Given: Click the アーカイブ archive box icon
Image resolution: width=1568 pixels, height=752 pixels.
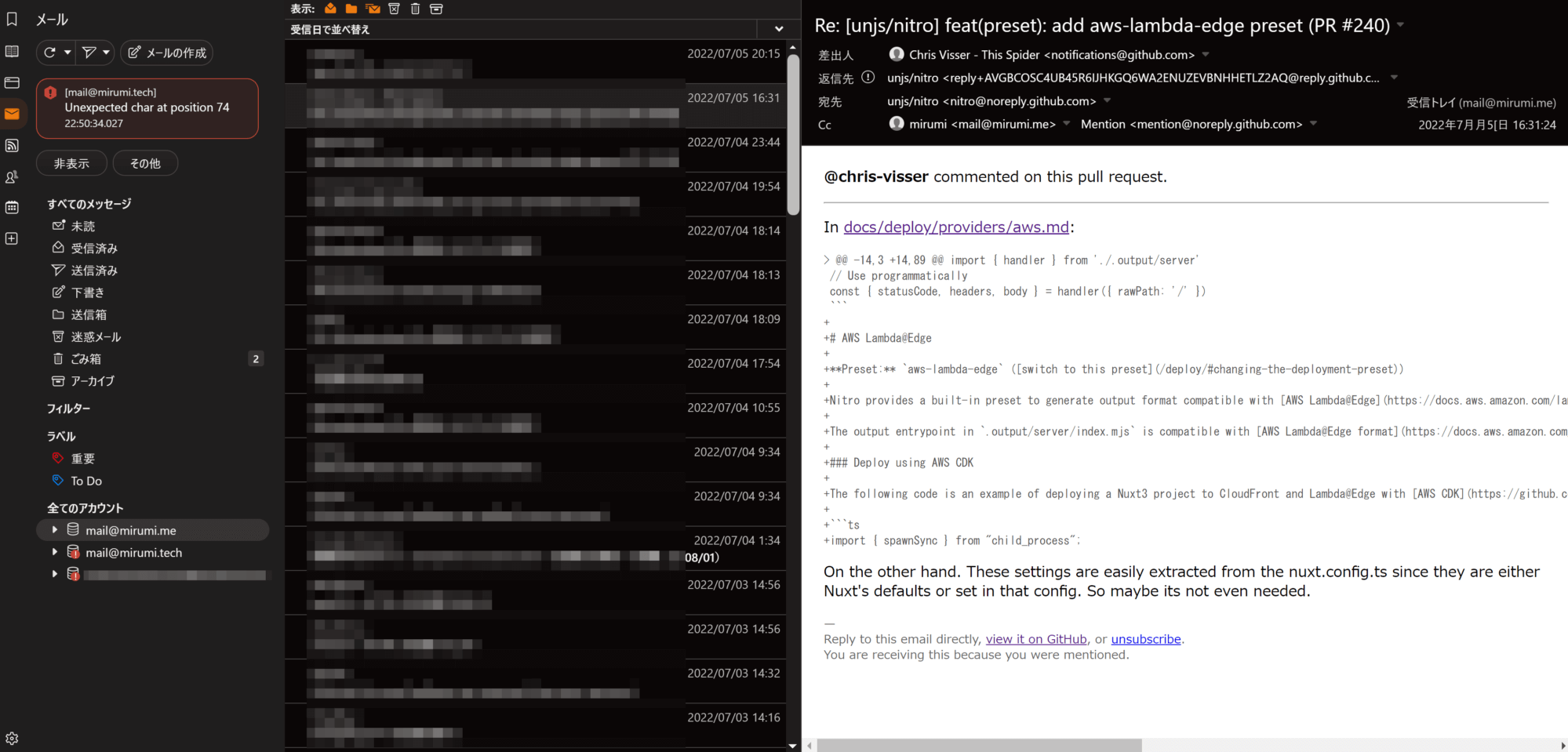Looking at the screenshot, I should (58, 380).
